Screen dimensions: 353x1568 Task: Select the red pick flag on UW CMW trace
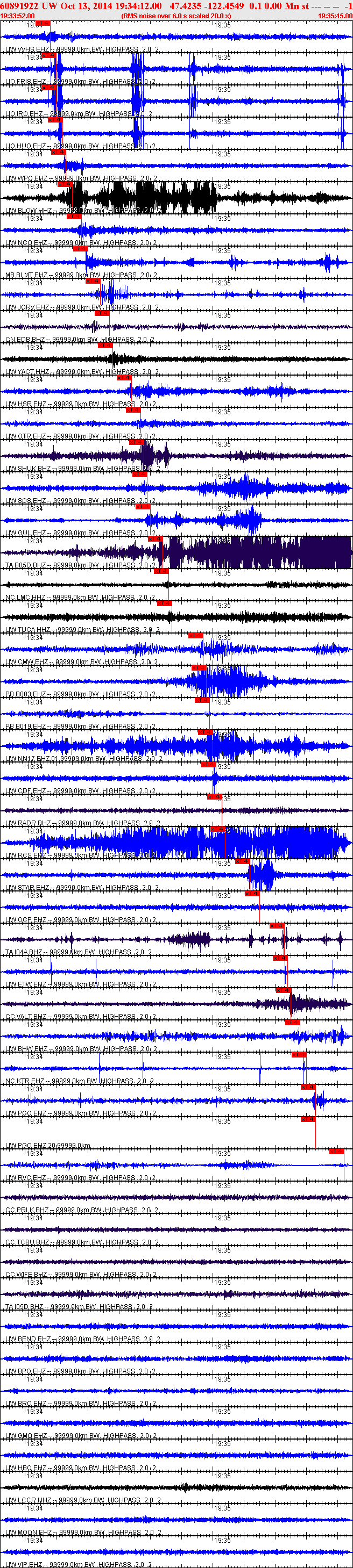point(195,636)
